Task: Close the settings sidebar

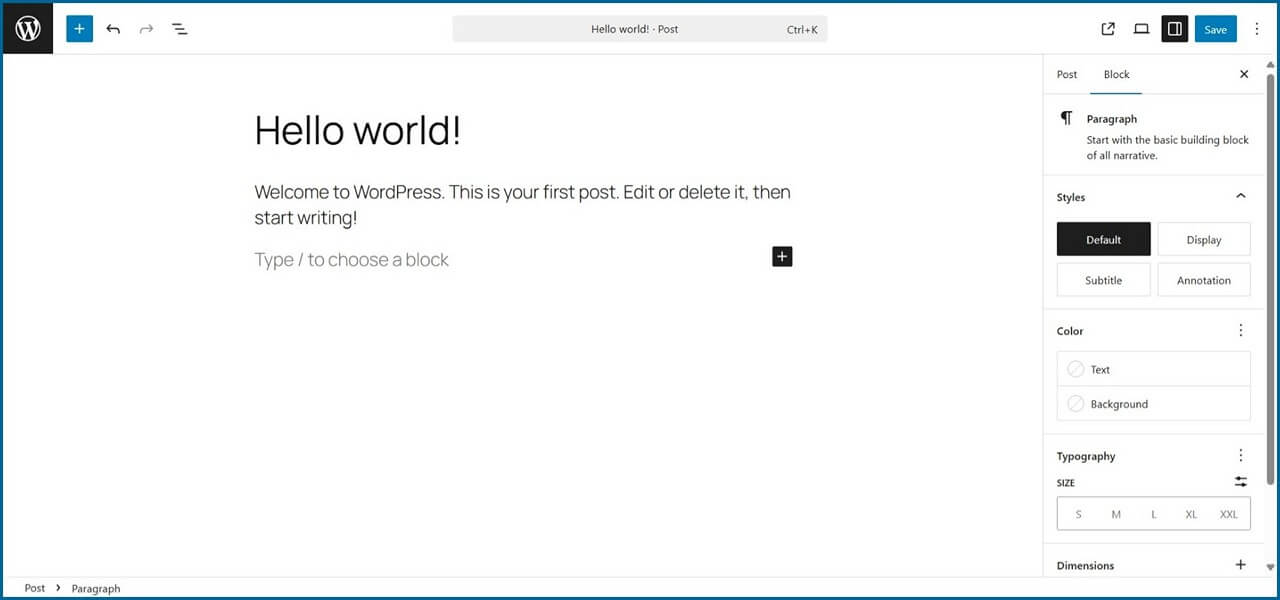Action: (1244, 74)
